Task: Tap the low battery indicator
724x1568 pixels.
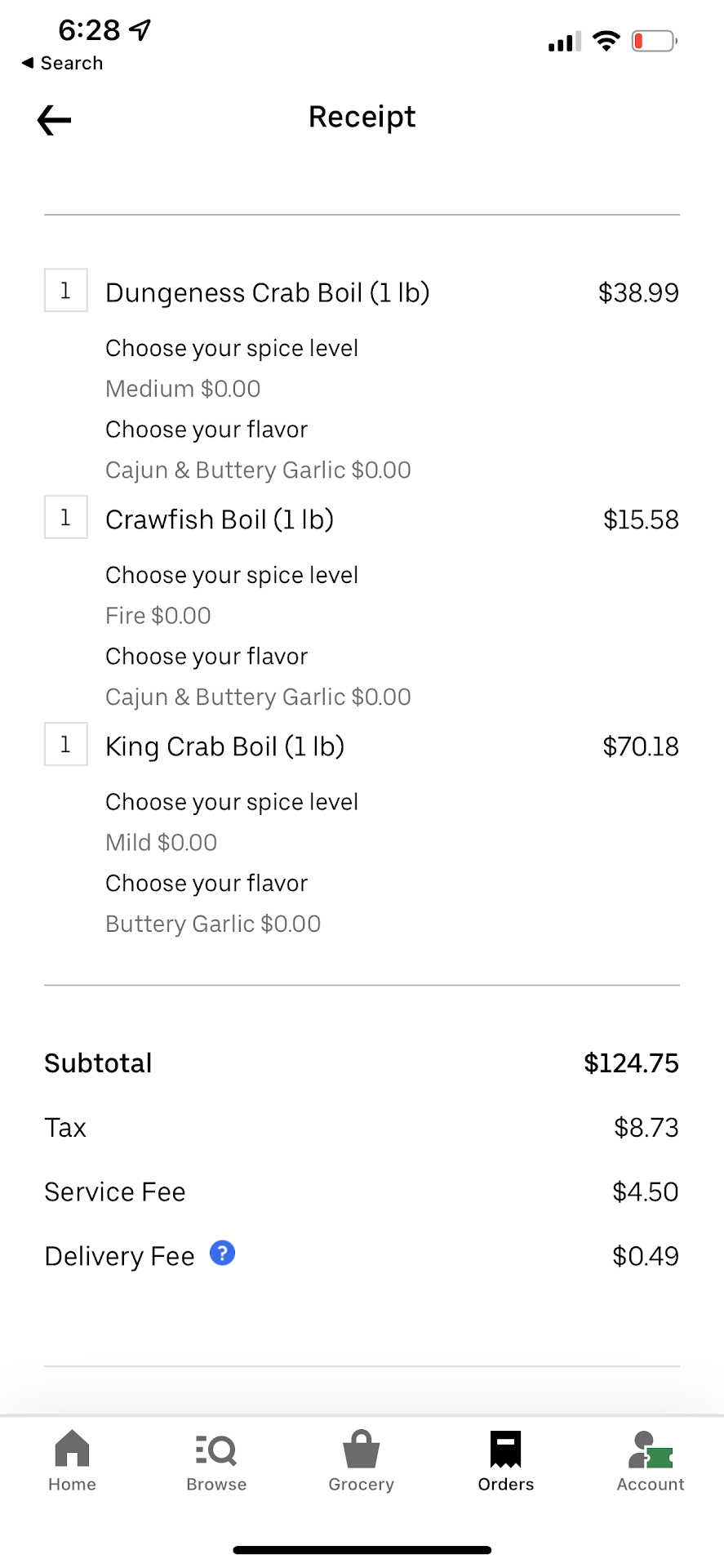Action: (654, 40)
